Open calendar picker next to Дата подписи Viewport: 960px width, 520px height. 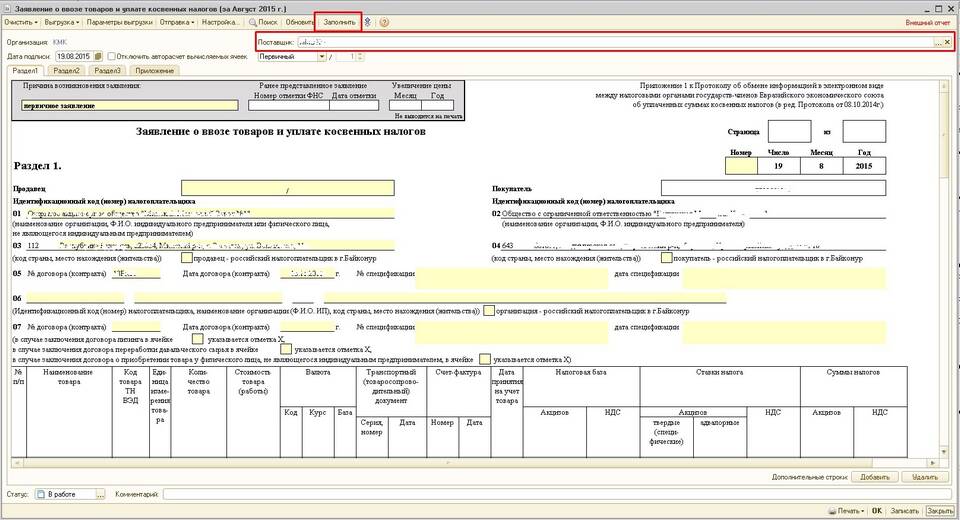[98, 56]
